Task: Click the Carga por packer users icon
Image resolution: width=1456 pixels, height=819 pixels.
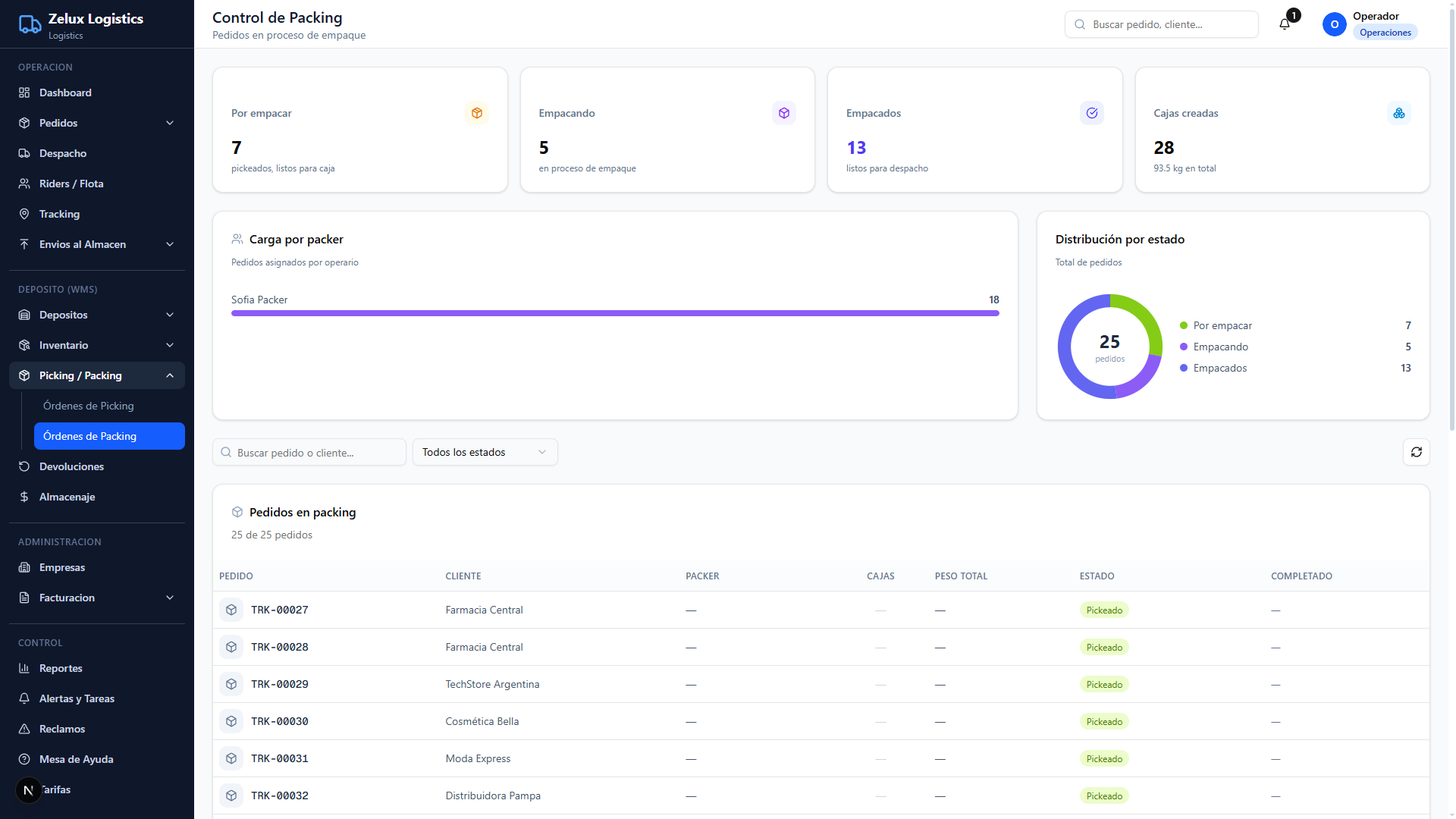Action: (x=237, y=239)
